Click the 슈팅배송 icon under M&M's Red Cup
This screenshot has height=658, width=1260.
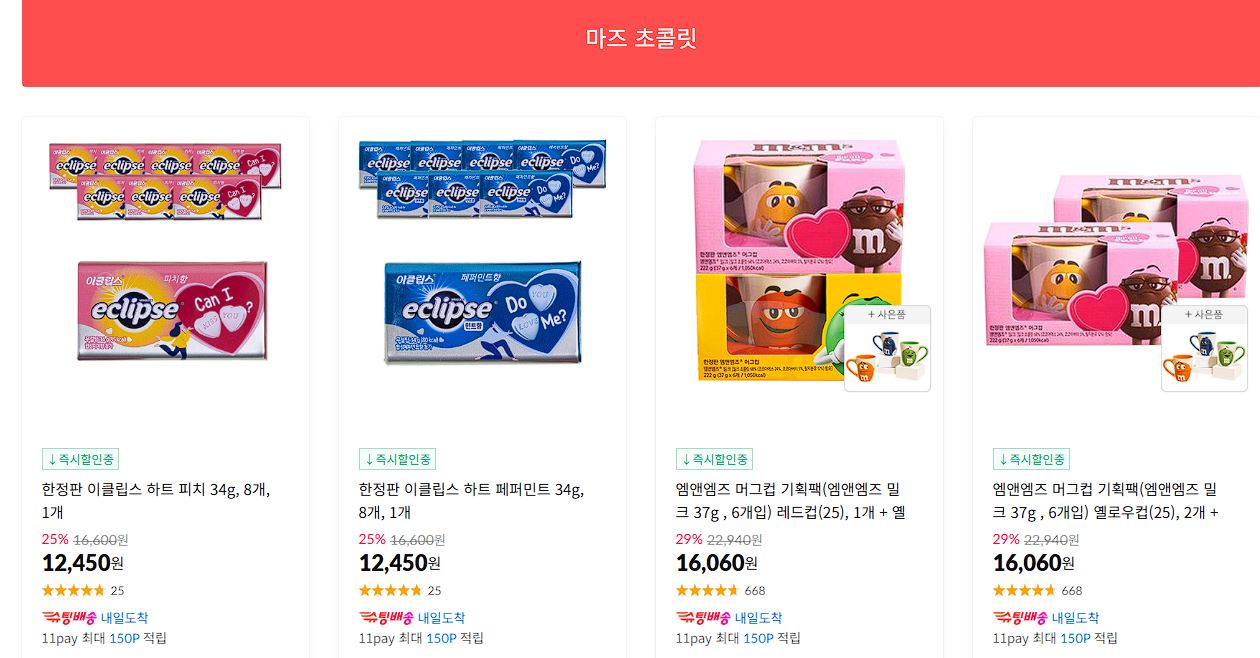(x=700, y=618)
